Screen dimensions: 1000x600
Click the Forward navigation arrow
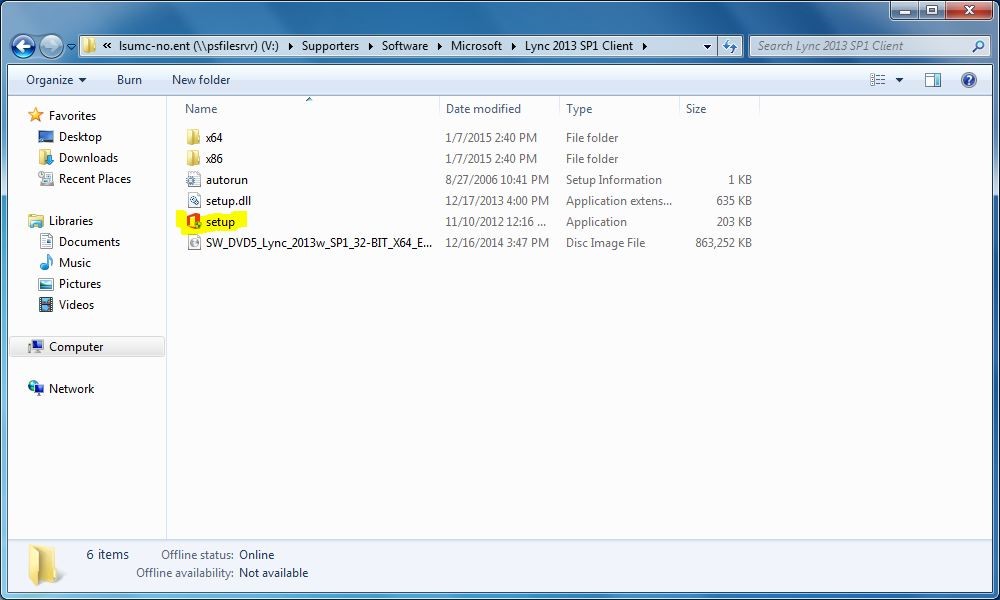point(51,46)
